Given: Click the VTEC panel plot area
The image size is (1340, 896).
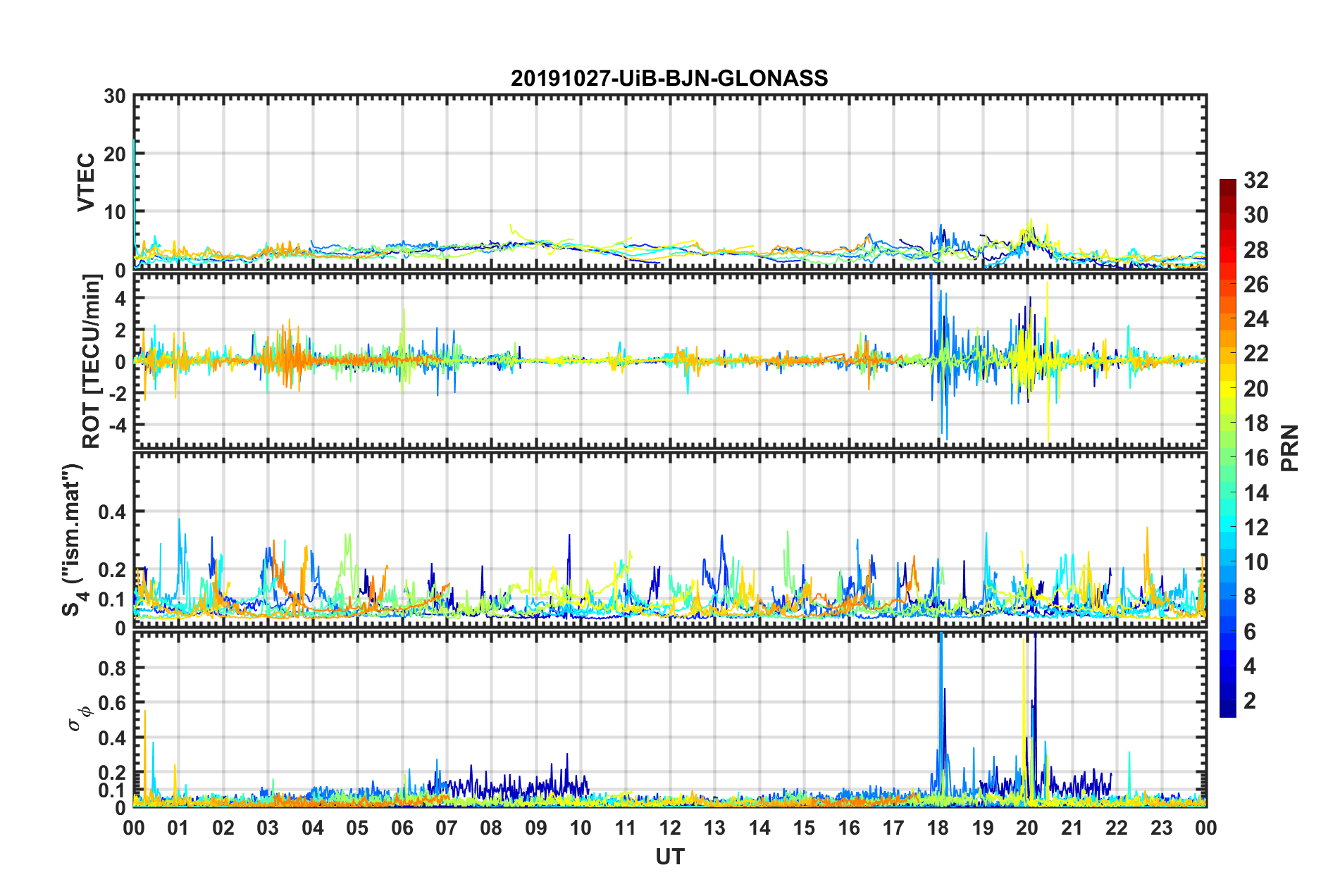Looking at the screenshot, I should tap(670, 182).
